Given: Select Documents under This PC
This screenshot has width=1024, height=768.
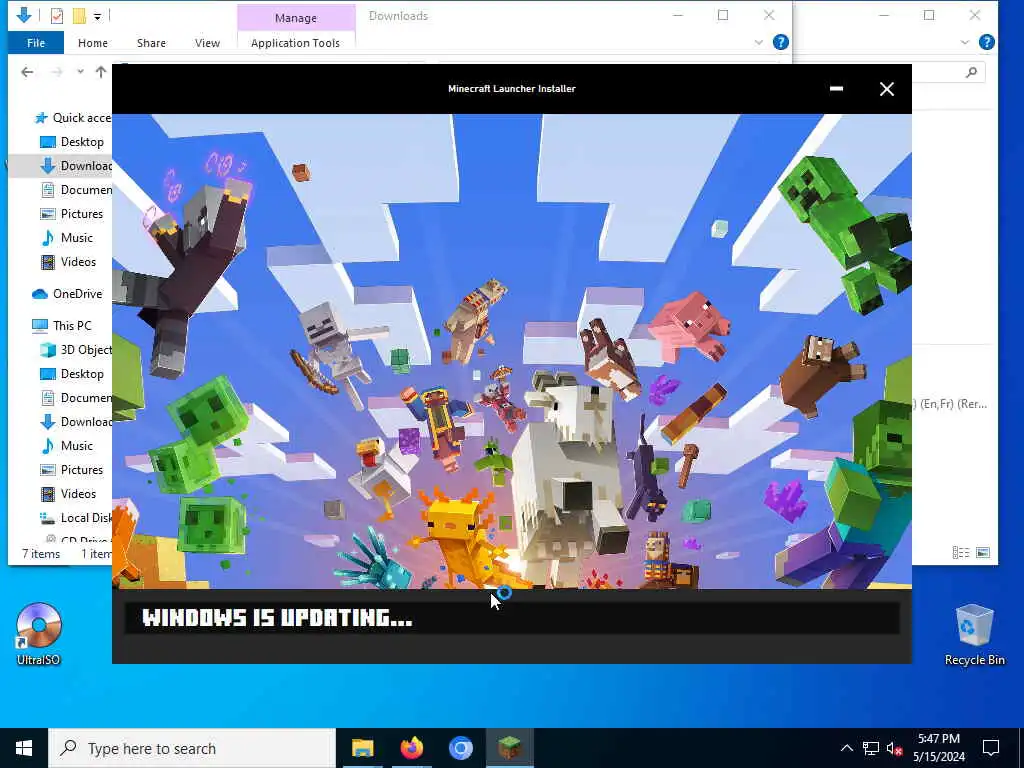Looking at the screenshot, I should point(76,398).
